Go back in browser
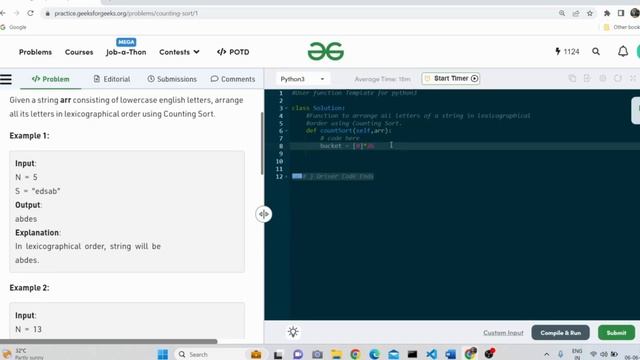Viewport: 640px width, 360px height. pos(3,13)
